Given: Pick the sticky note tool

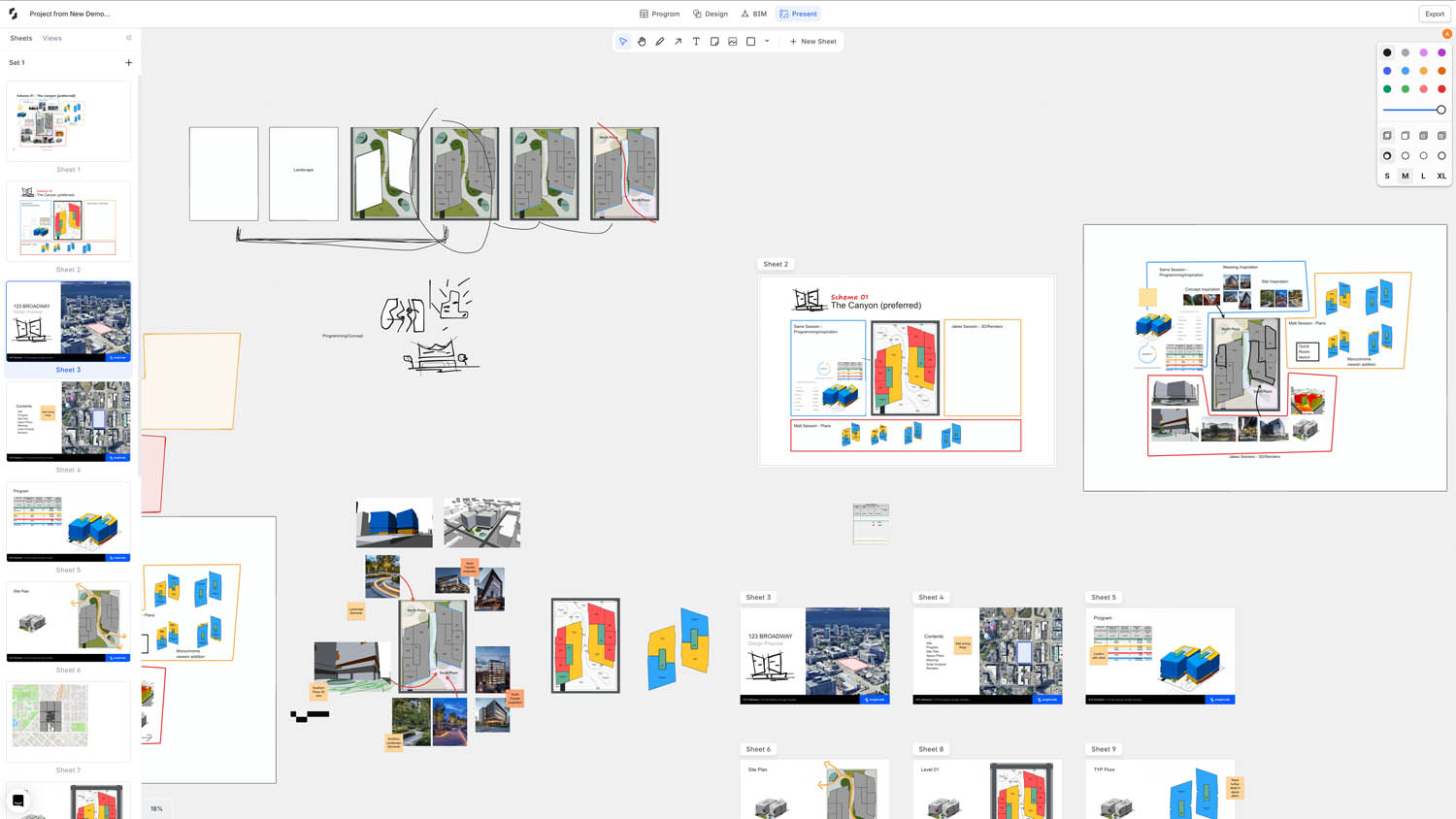Looking at the screenshot, I should 714,42.
